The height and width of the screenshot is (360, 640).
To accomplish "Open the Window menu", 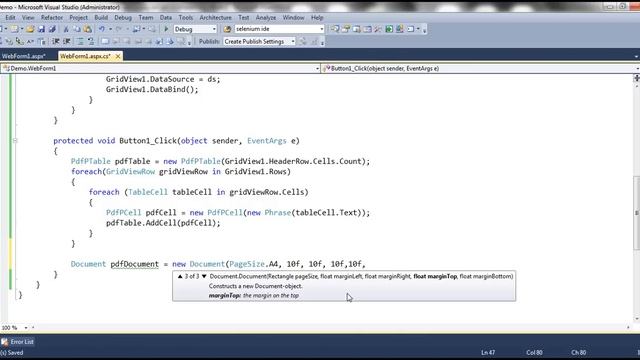I will [293, 18].
